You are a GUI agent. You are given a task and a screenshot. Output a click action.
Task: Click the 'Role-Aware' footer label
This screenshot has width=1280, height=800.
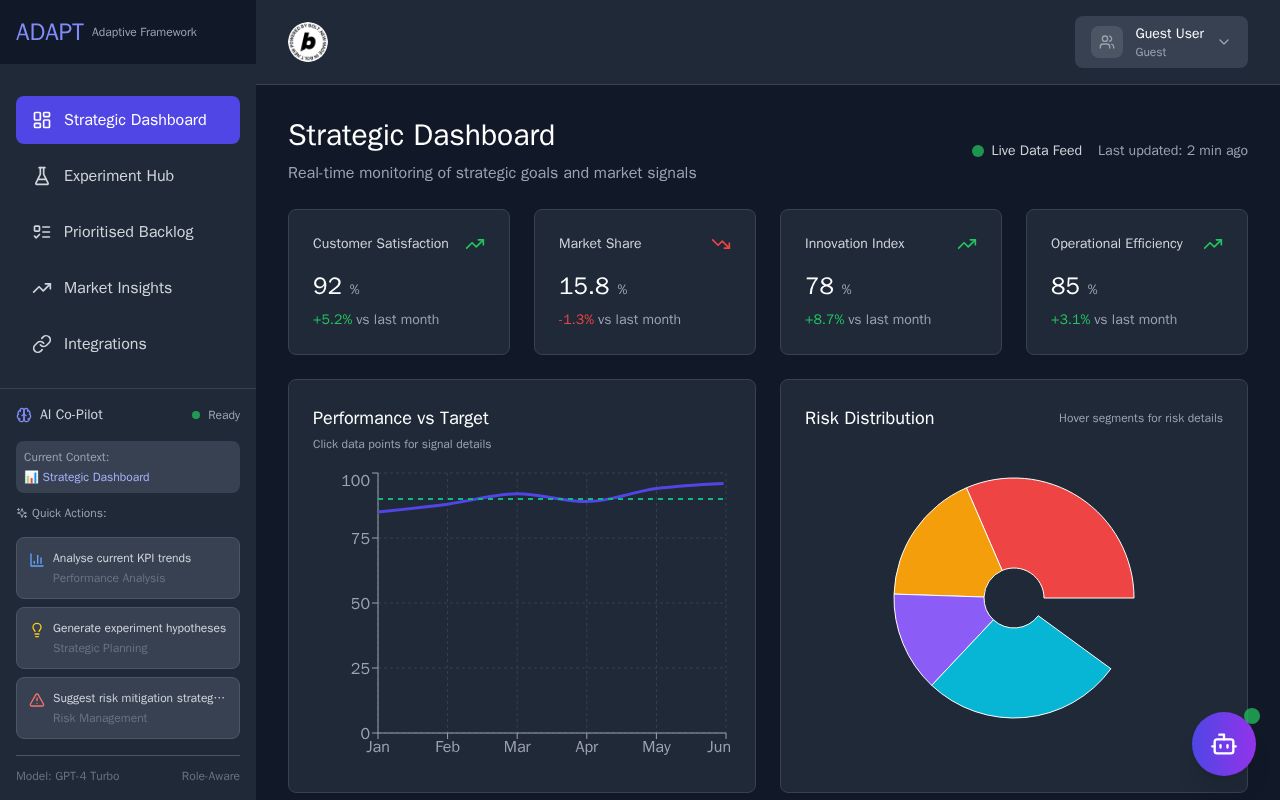(211, 776)
